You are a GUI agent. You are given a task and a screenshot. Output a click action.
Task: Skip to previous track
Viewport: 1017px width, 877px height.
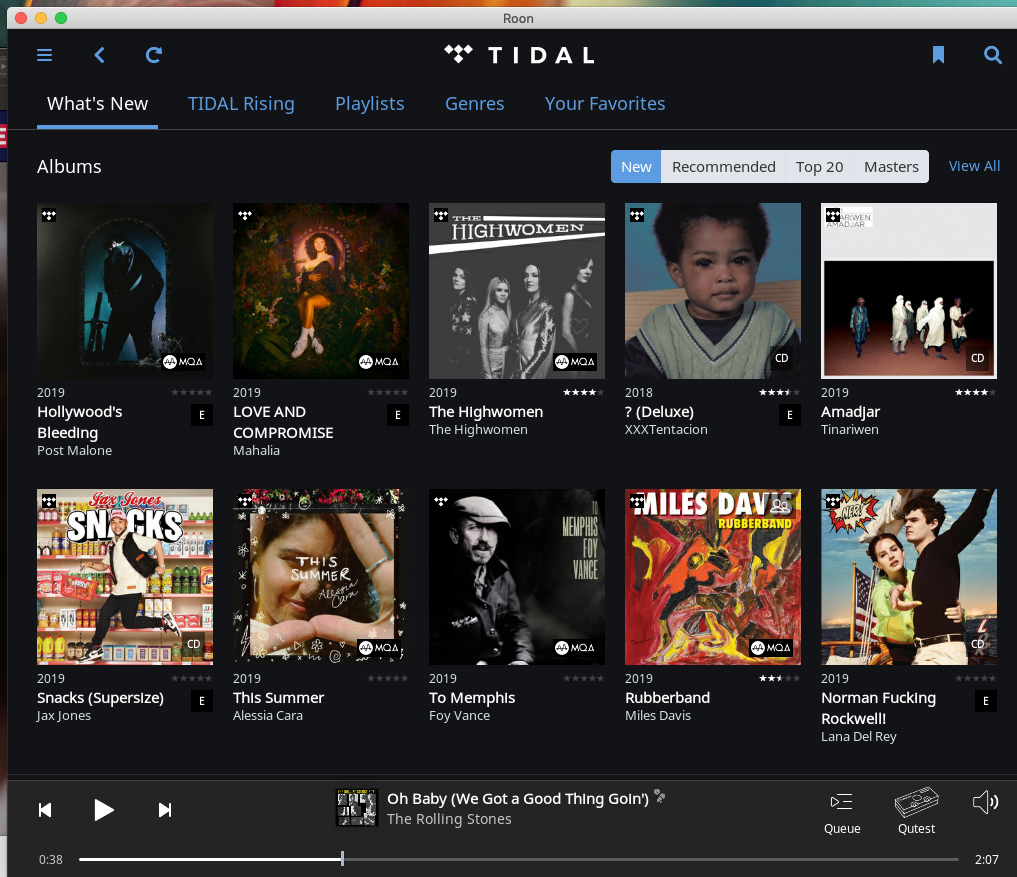tap(45, 810)
